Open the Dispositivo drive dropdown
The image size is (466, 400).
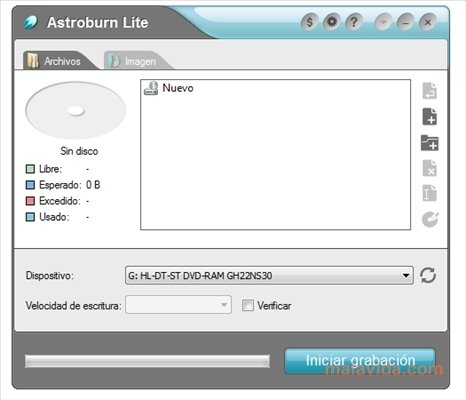(x=269, y=275)
